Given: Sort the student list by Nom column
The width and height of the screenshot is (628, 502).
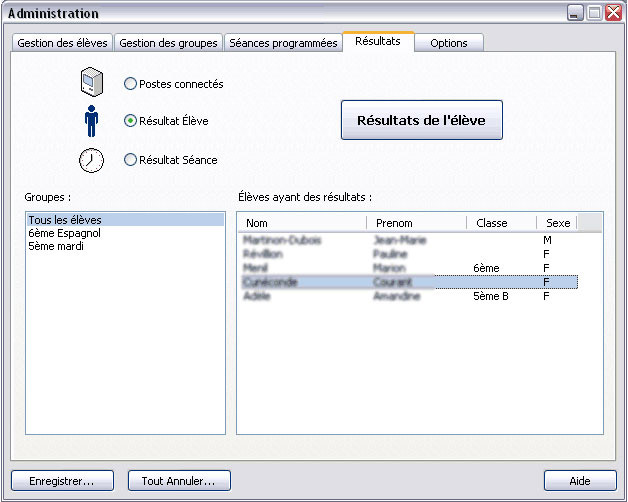Looking at the screenshot, I should 301,223.
